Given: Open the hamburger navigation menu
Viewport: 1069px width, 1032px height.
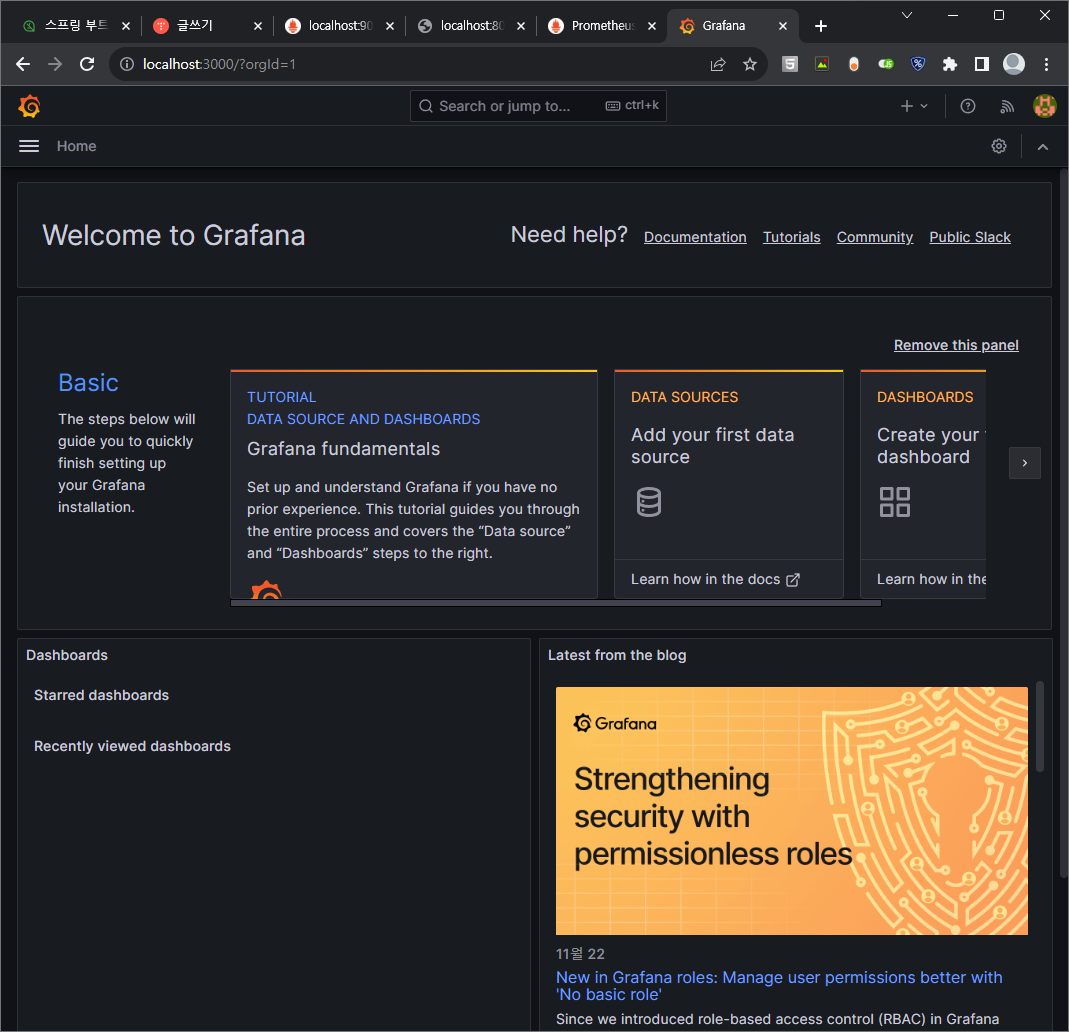Looking at the screenshot, I should coord(29,146).
